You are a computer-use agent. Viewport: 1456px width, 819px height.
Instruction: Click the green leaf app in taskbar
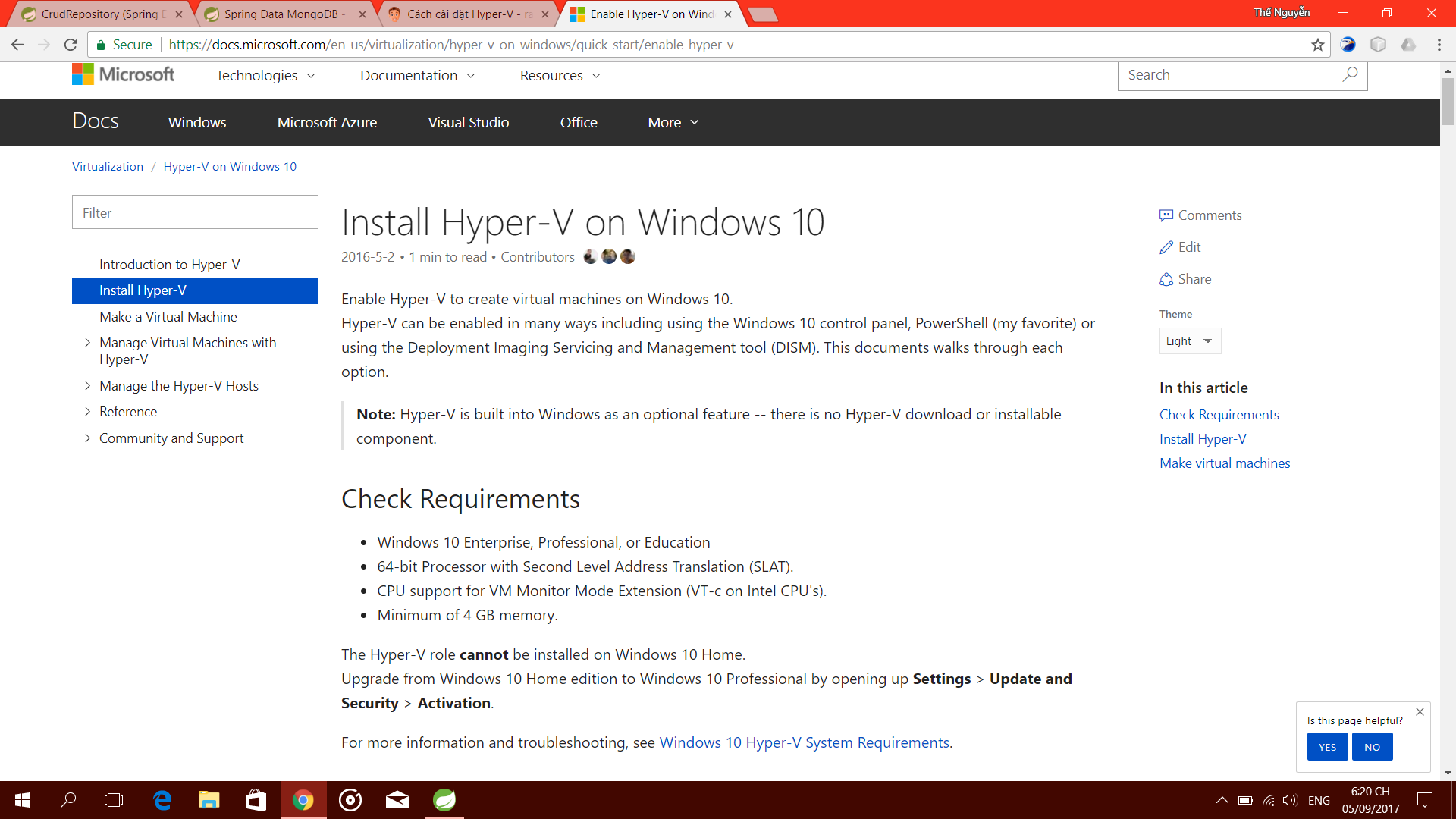[x=444, y=800]
